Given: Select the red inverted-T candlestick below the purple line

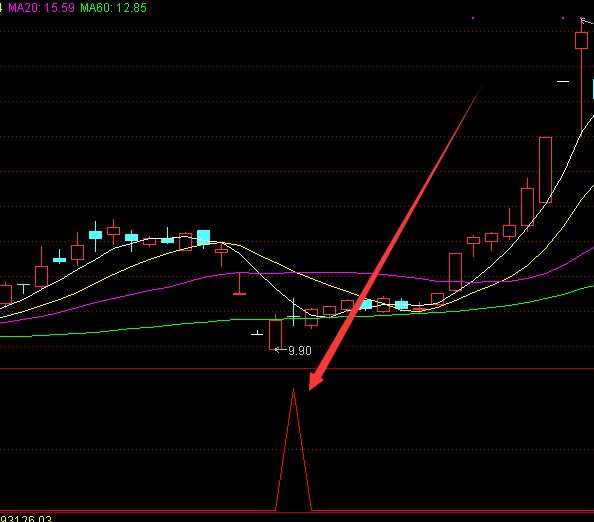Looking at the screenshot, I should (x=239, y=283).
